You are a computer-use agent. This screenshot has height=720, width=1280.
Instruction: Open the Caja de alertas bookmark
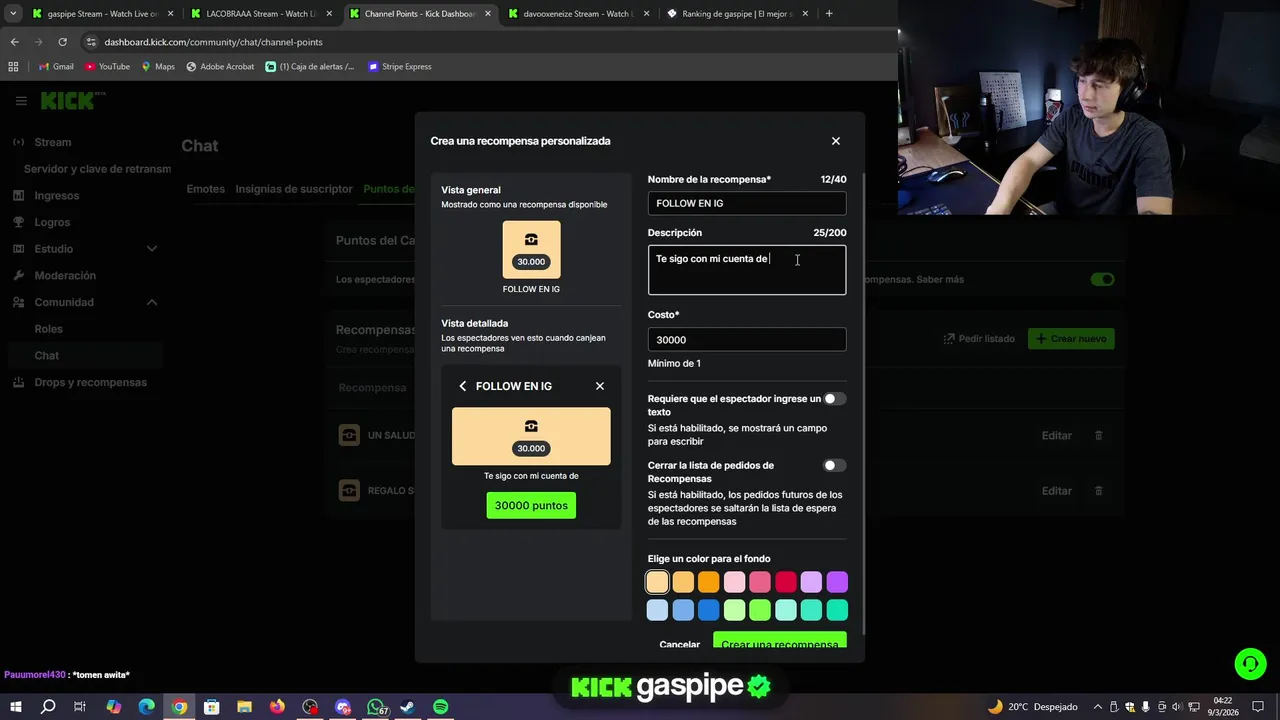point(310,67)
